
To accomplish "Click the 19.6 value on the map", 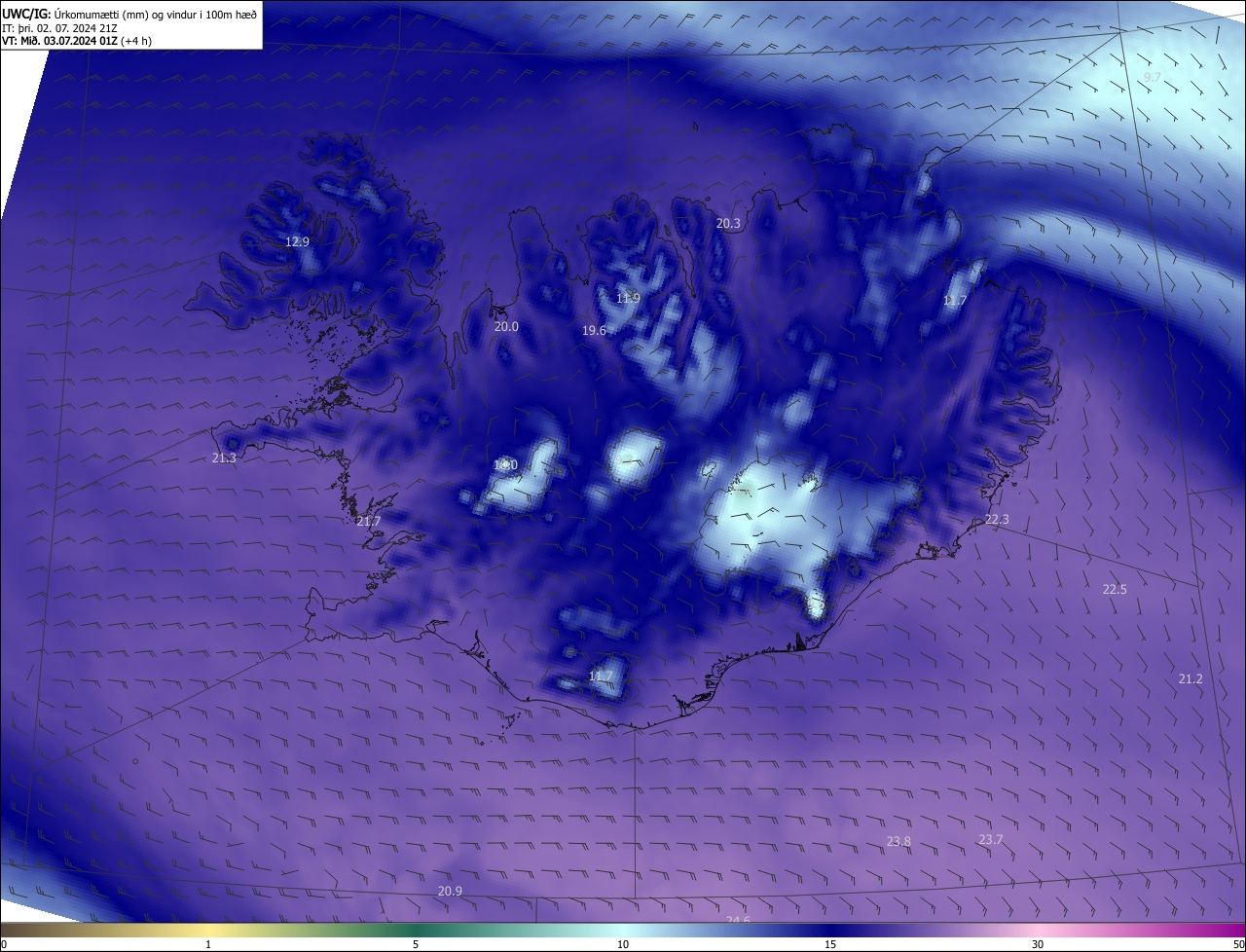I will pos(594,331).
